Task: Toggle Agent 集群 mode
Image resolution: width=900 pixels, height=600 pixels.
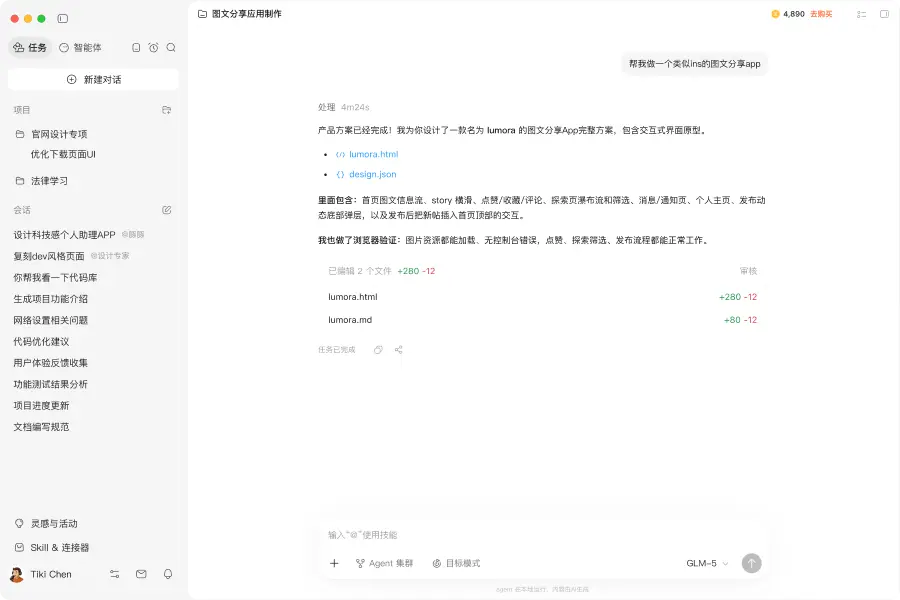Action: tap(384, 563)
